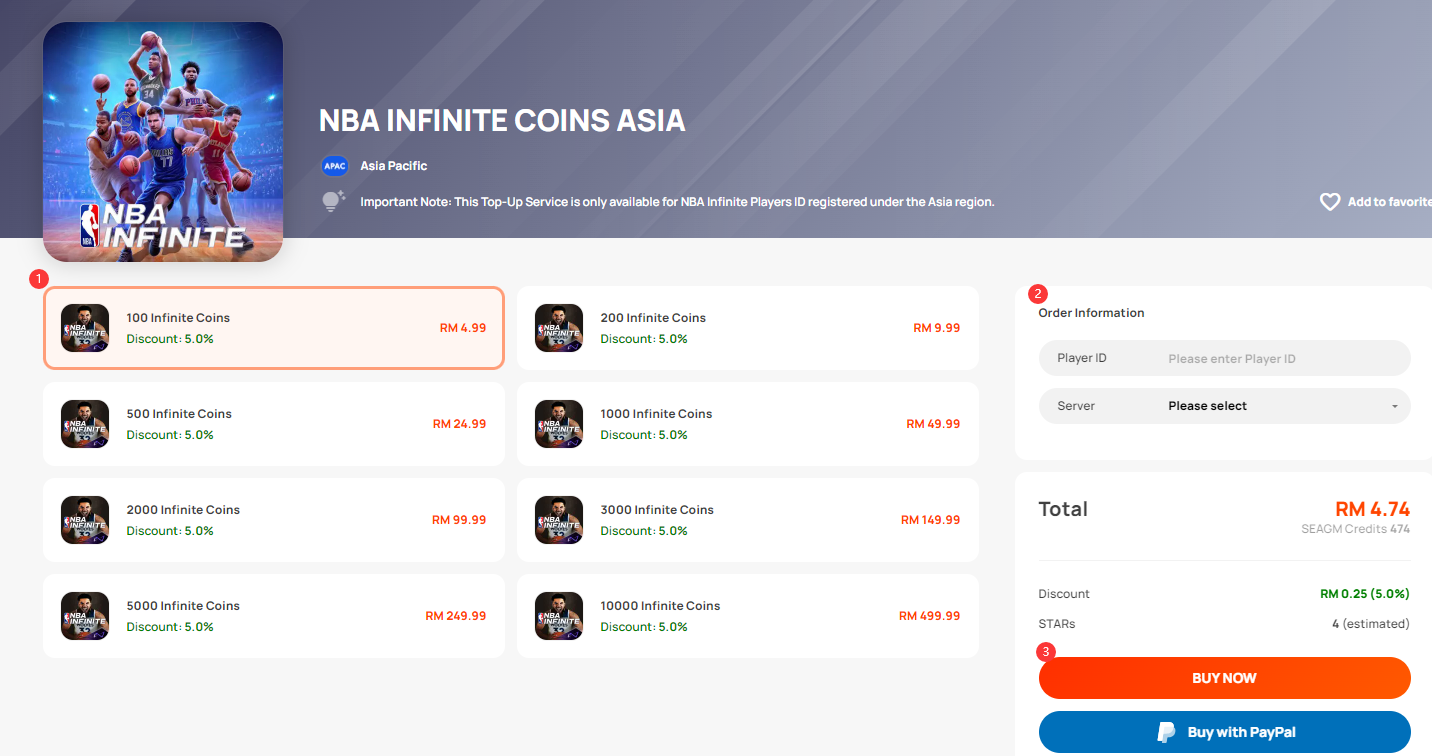Image resolution: width=1432 pixels, height=756 pixels.
Task: Select the 200 Infinite Coins package
Action: pyautogui.click(x=748, y=328)
